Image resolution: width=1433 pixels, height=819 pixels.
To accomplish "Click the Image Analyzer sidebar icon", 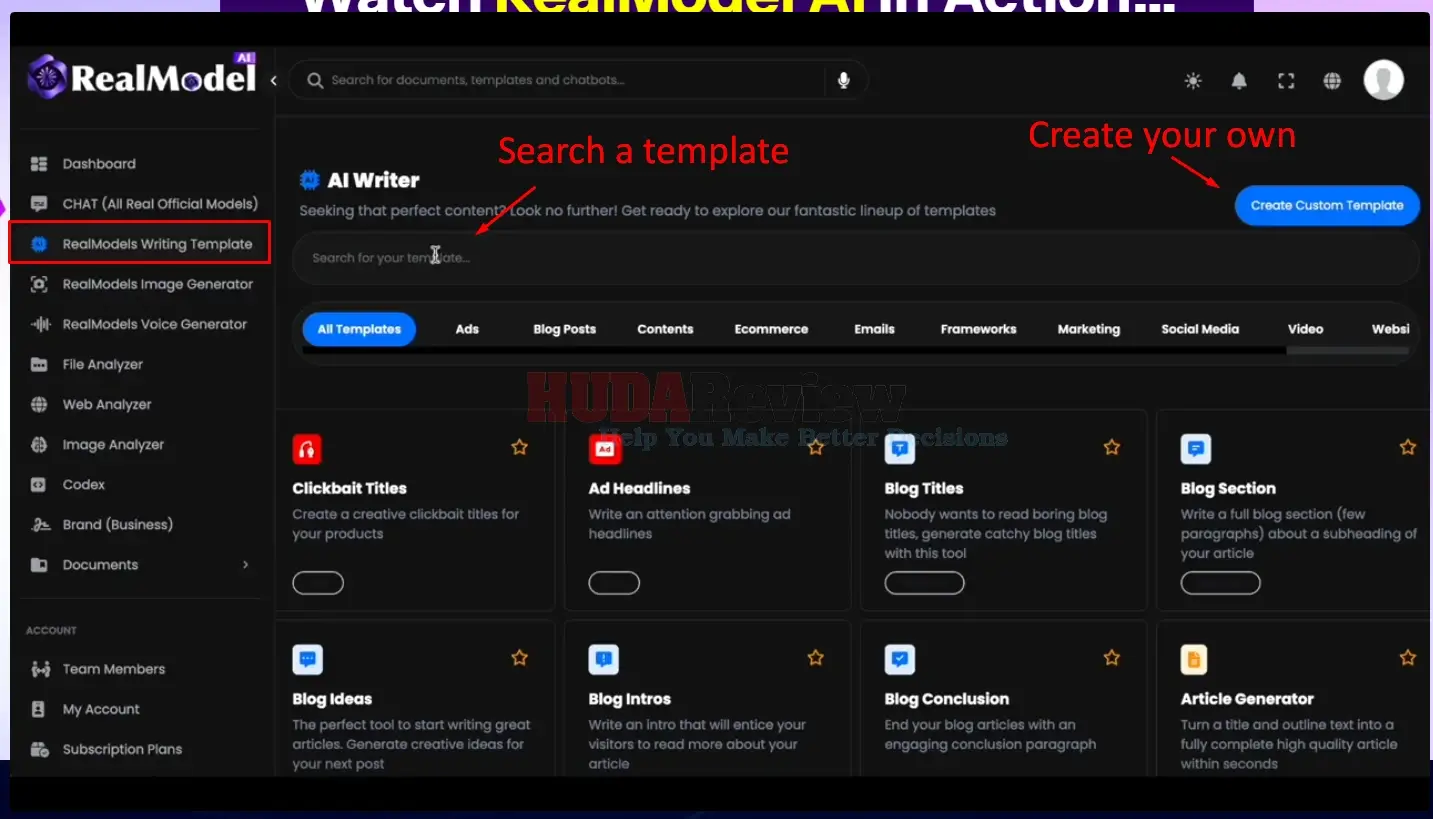I will click(39, 445).
